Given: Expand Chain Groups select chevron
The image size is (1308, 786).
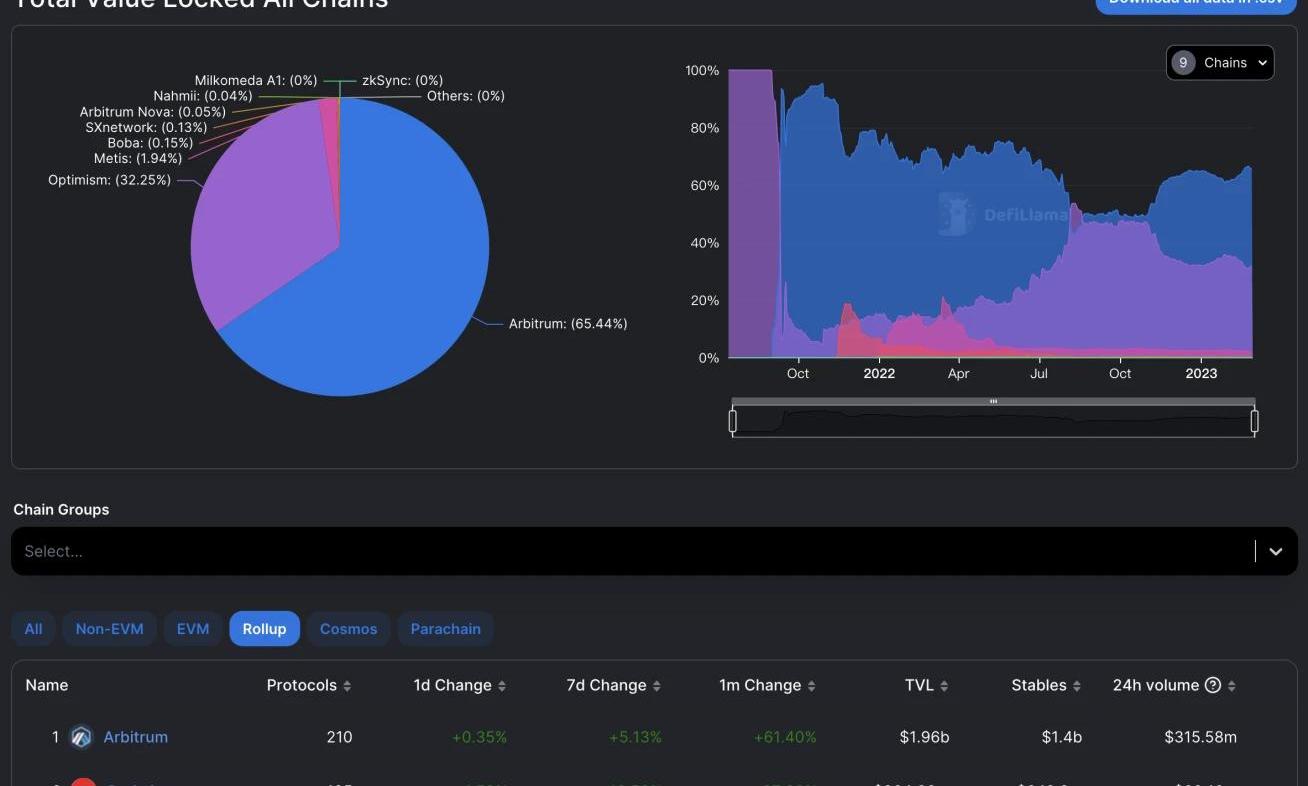Looking at the screenshot, I should [x=1276, y=551].
